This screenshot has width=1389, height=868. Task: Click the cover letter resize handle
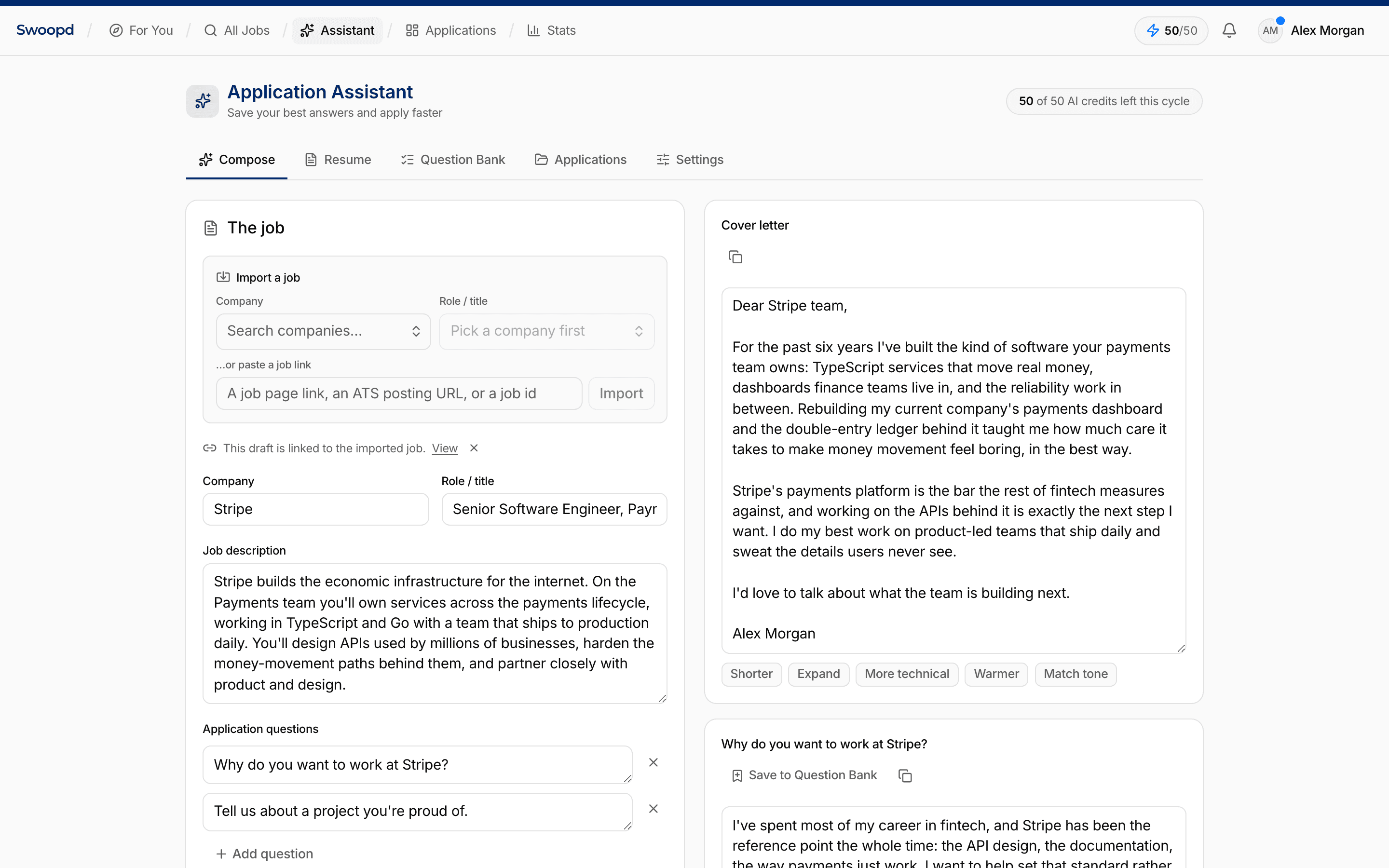pos(1181,648)
